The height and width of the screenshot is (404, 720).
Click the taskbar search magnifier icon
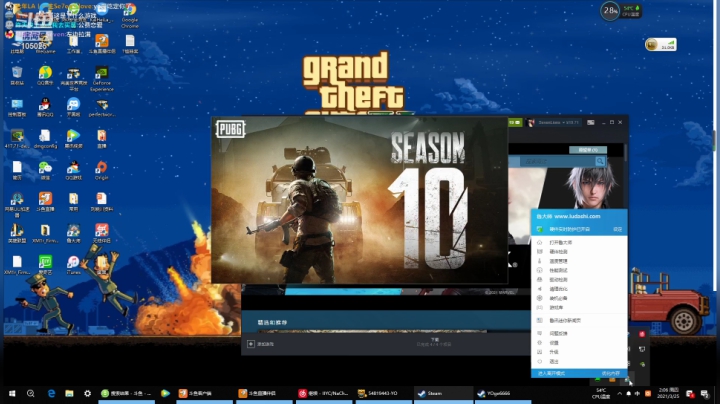click(x=31, y=393)
